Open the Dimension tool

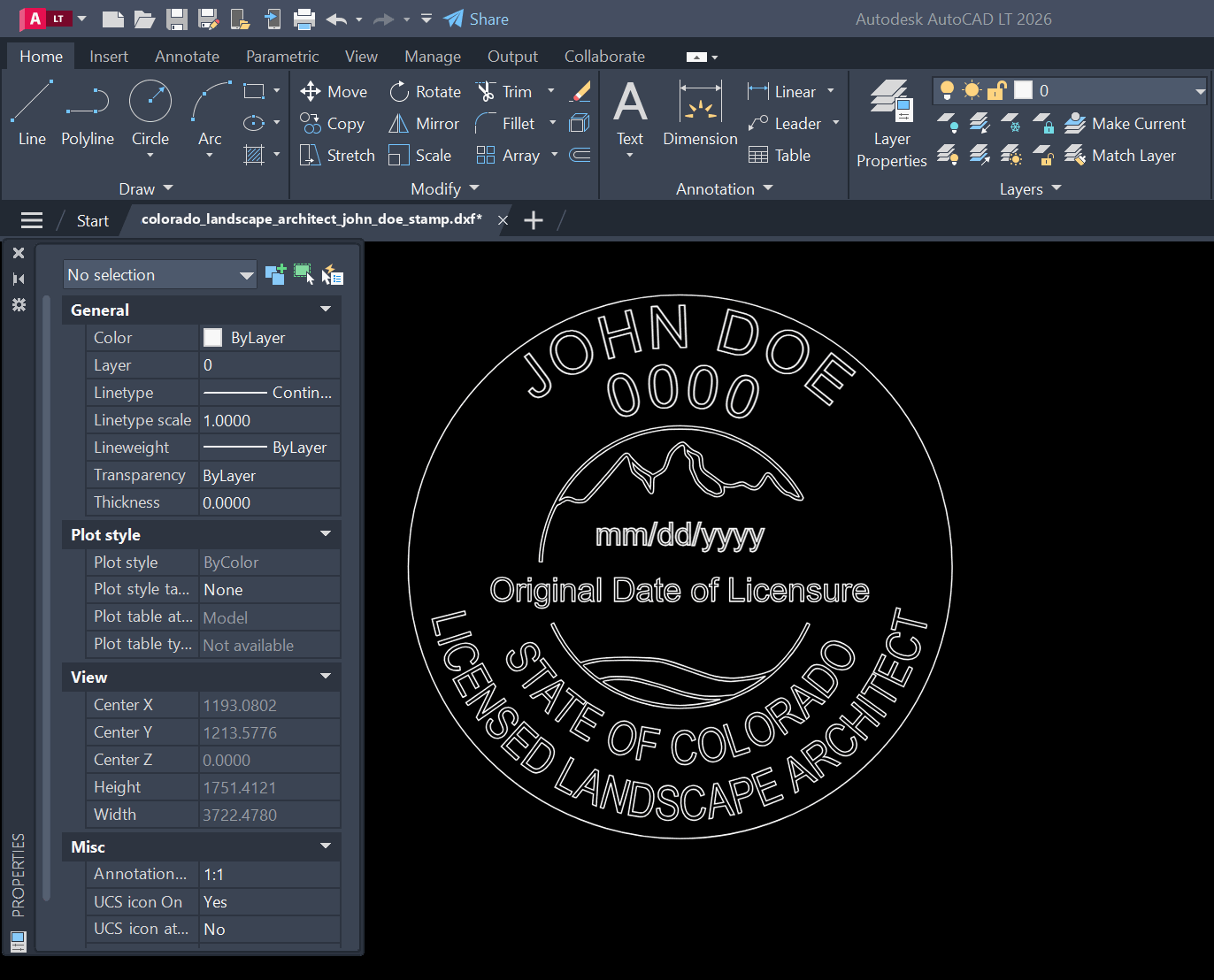click(x=700, y=113)
